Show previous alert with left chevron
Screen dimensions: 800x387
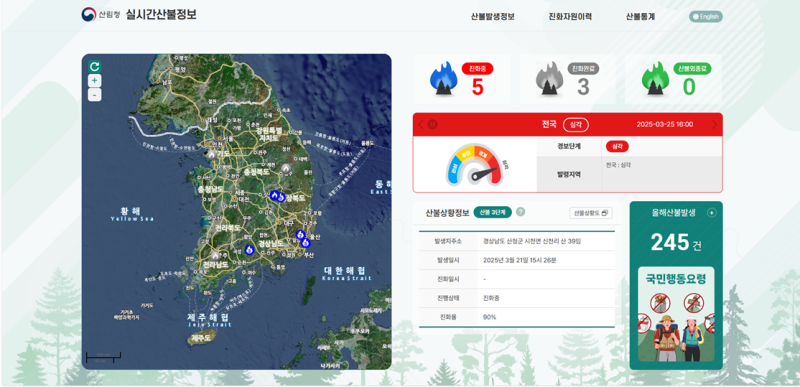coord(421,124)
